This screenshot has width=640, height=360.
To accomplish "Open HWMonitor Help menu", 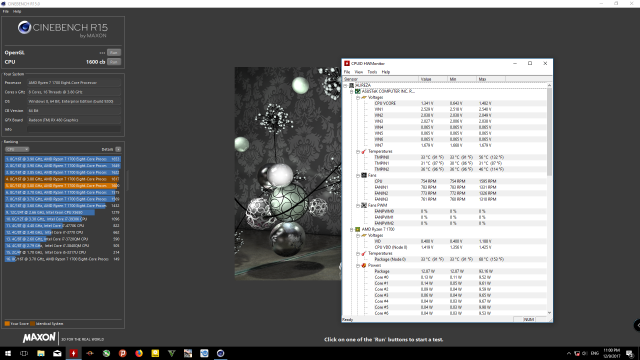I will click(386, 72).
